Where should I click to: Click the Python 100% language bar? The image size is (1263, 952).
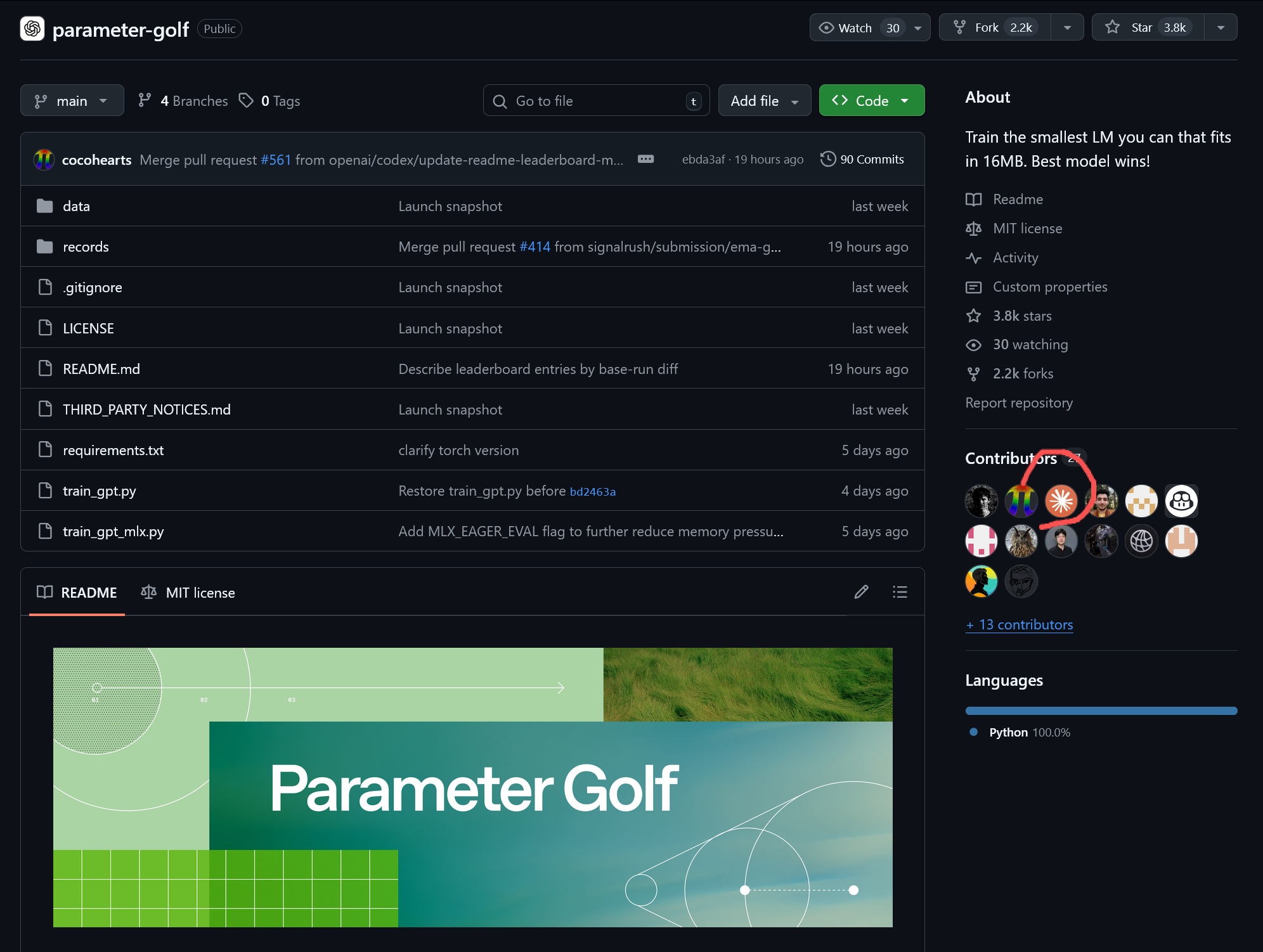1100,711
